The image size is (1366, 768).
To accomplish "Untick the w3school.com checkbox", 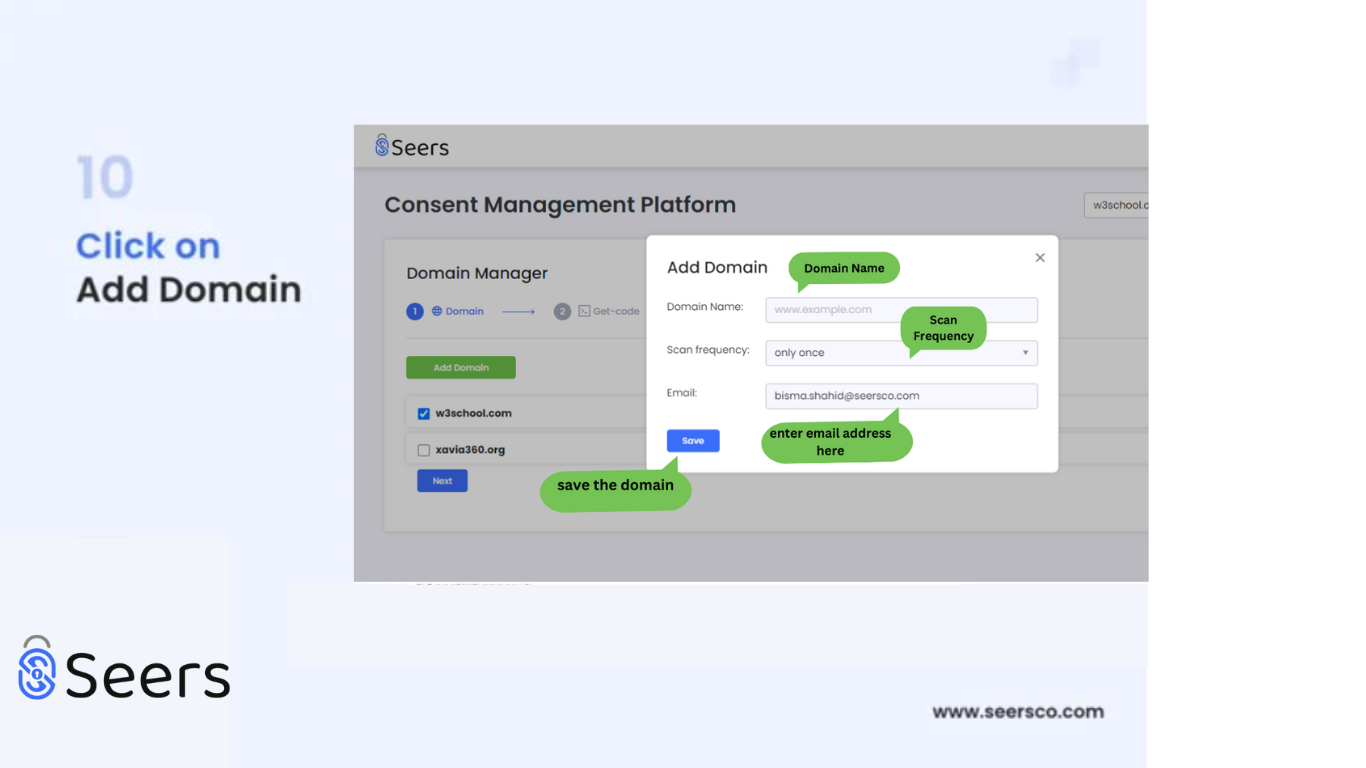I will (x=424, y=414).
